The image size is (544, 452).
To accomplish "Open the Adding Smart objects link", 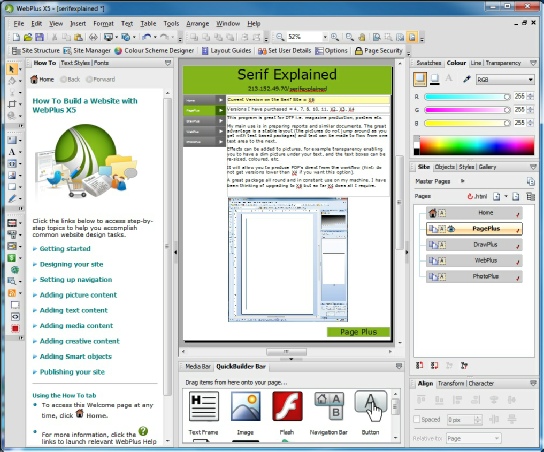I will [76, 357].
